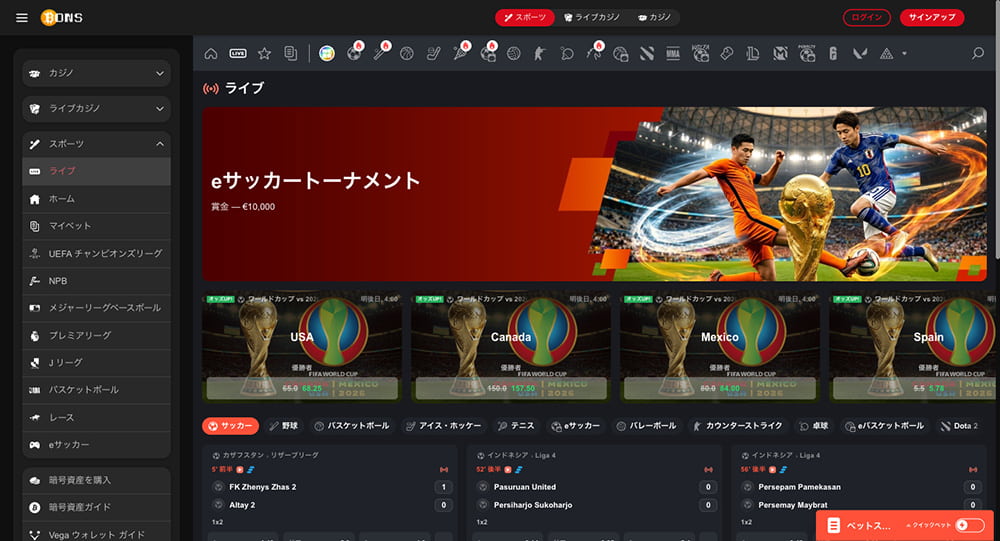The height and width of the screenshot is (541, 1000).
Task: Open レース in the sidebar
Action: click(96, 417)
